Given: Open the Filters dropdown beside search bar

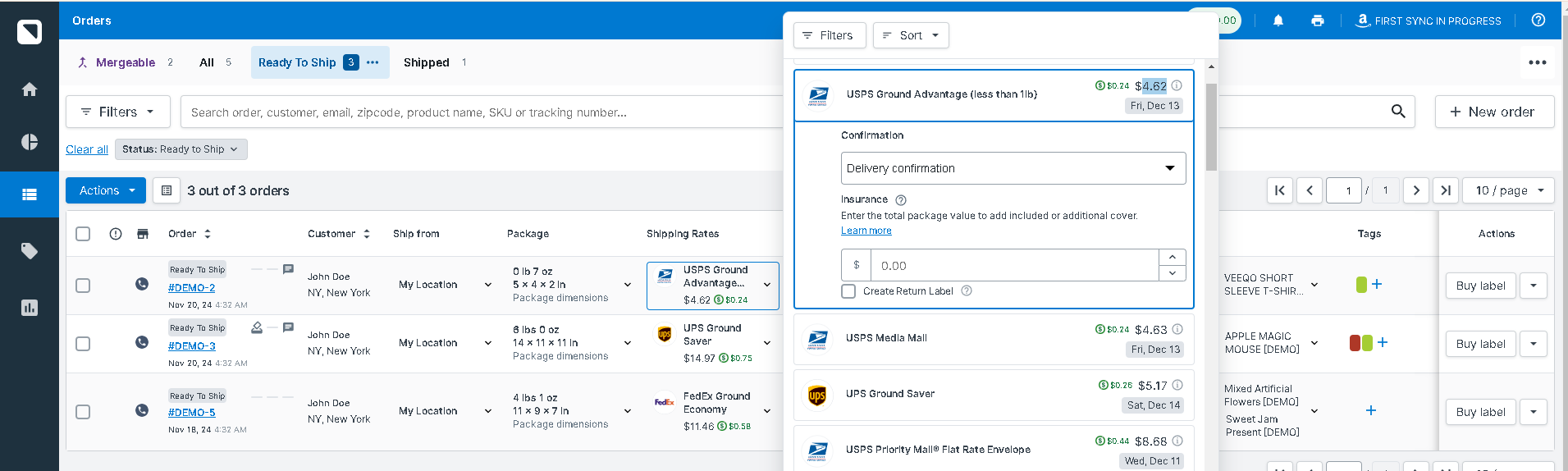Looking at the screenshot, I should point(118,112).
